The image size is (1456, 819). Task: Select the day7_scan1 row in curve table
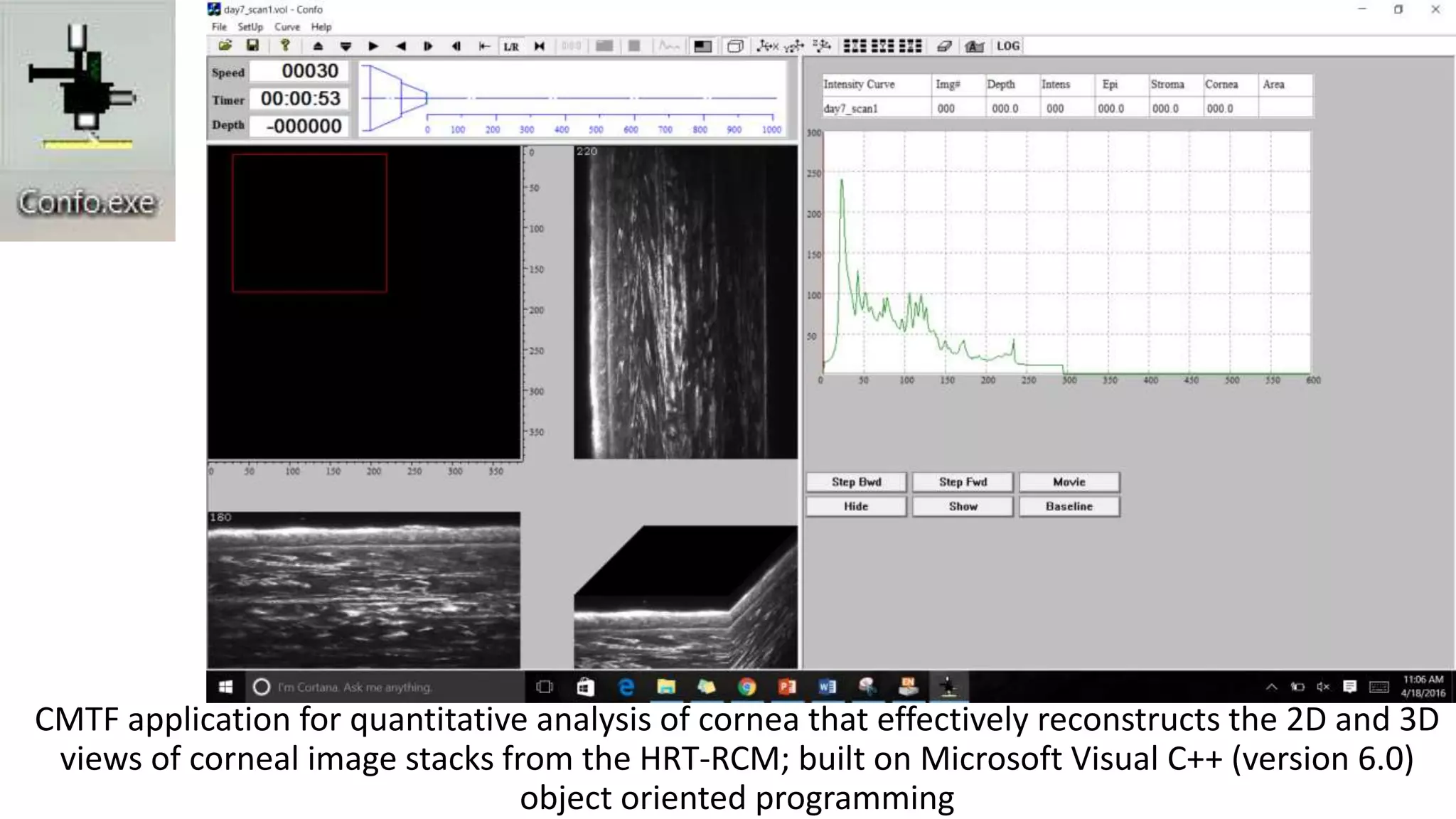1068,108
